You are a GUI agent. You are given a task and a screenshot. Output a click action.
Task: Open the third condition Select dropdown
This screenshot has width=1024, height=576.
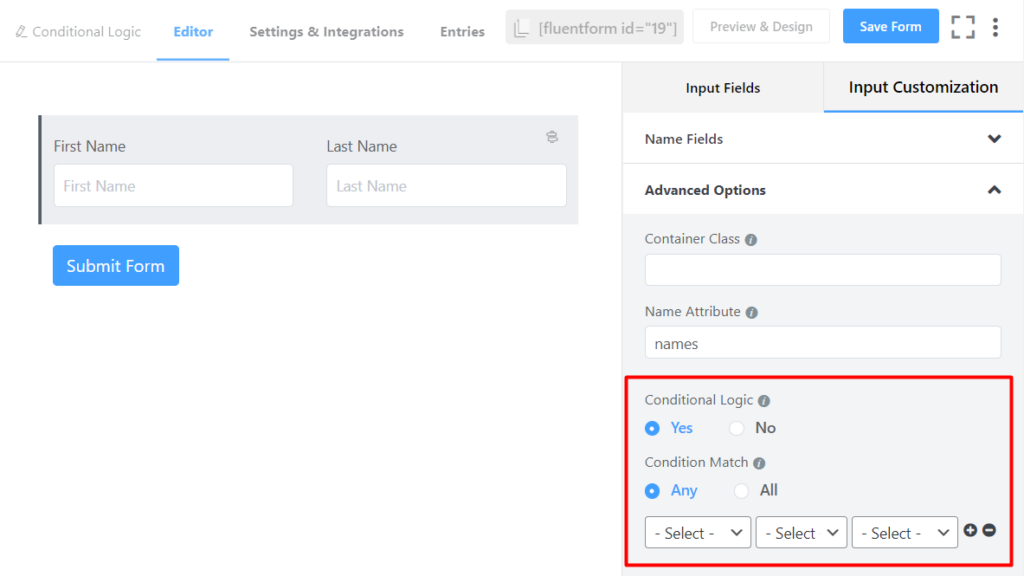pyautogui.click(x=904, y=532)
